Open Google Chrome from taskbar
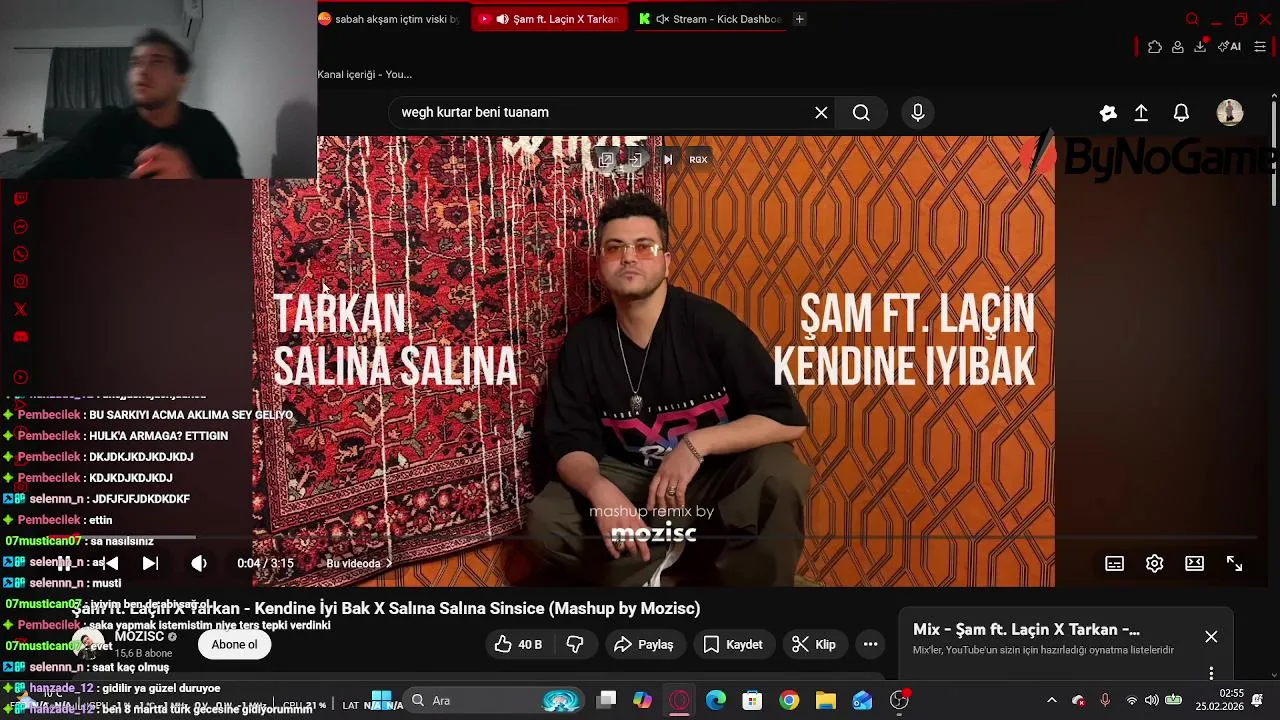This screenshot has width=1280, height=720. [x=789, y=701]
